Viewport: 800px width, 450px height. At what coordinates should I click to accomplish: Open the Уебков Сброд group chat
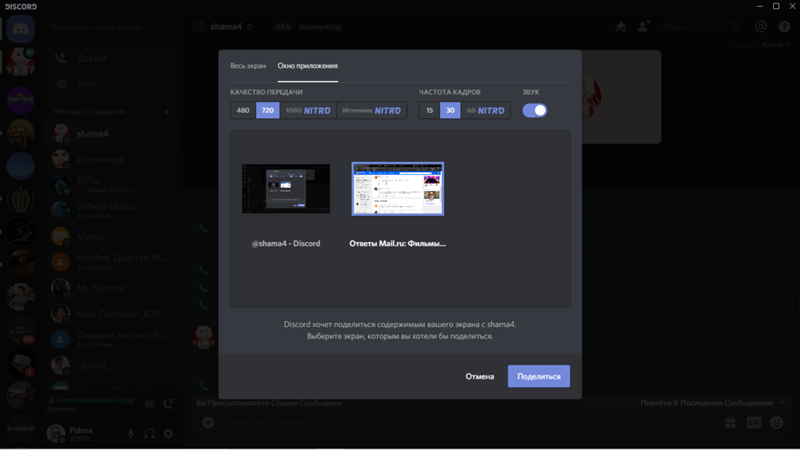(111, 210)
